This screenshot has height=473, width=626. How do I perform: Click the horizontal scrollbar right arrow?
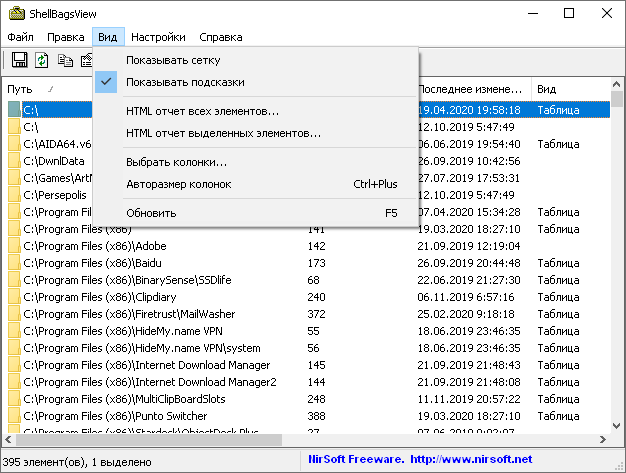(603, 439)
